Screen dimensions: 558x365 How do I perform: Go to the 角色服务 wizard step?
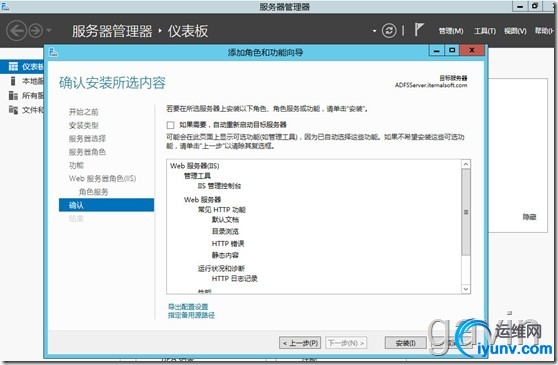[93, 192]
